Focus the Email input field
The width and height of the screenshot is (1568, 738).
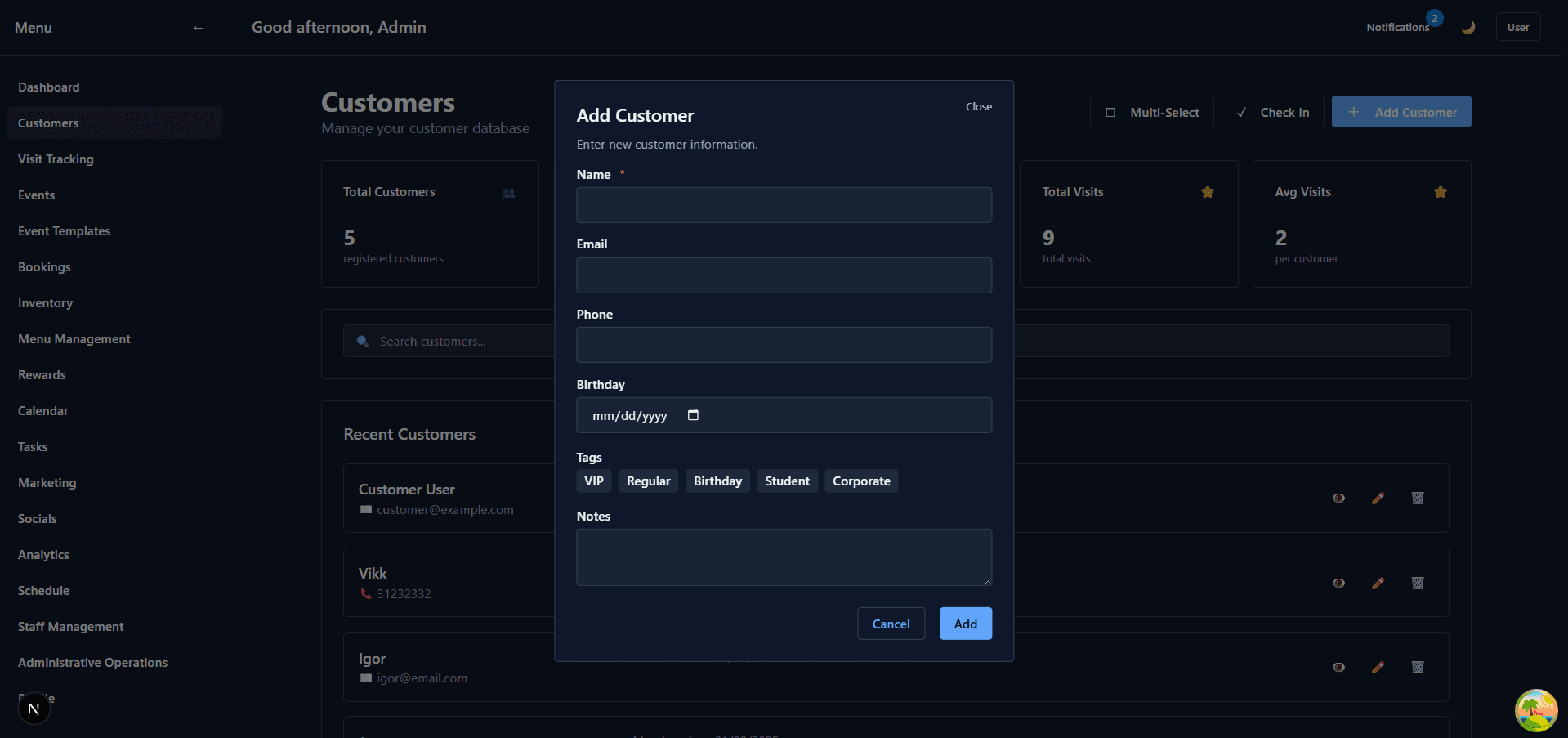pos(784,275)
